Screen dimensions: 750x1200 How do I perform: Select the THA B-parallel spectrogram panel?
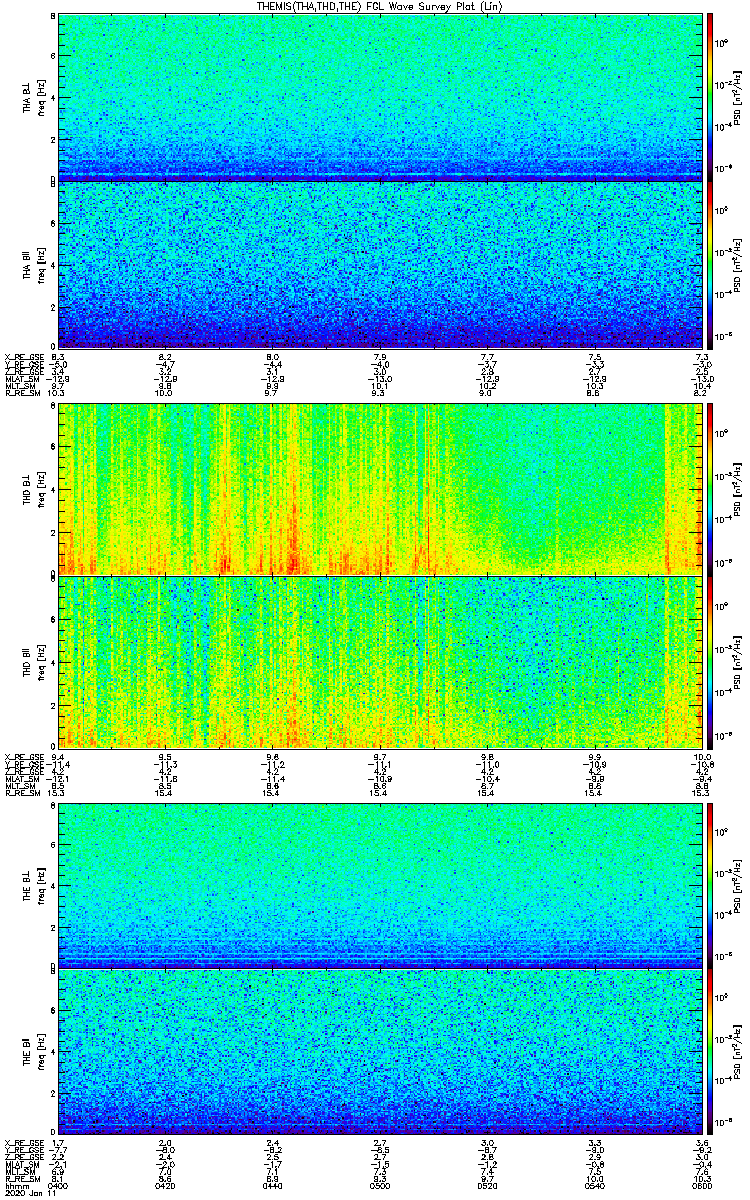click(380, 264)
